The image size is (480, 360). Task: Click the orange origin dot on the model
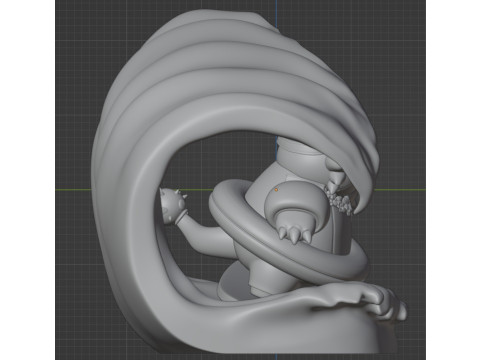point(276,190)
